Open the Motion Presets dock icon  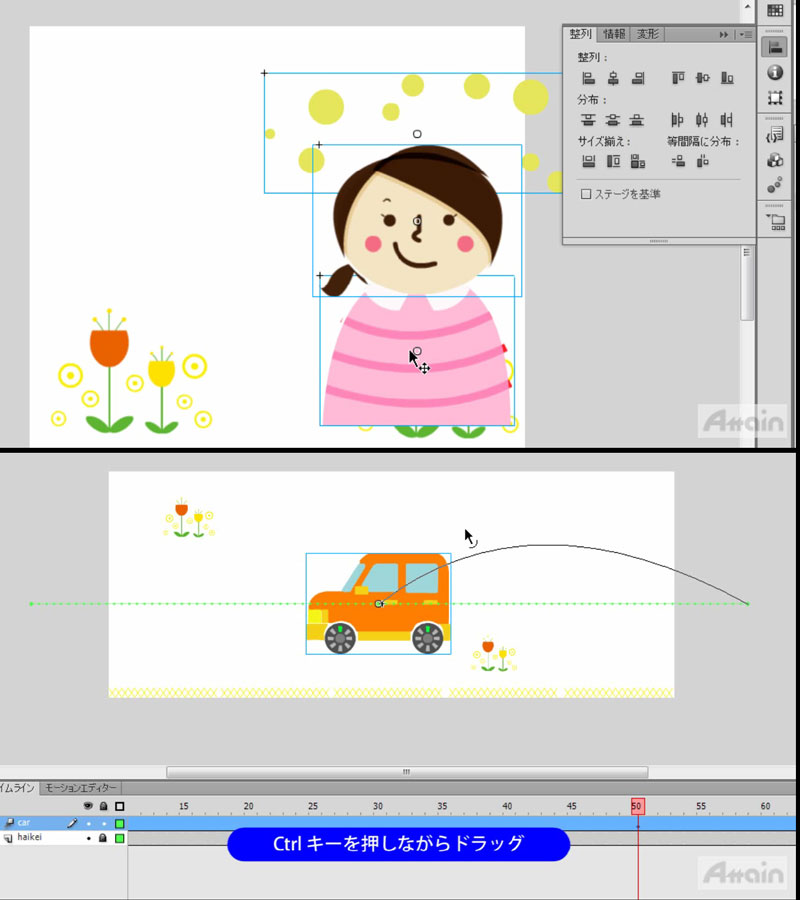[x=775, y=185]
